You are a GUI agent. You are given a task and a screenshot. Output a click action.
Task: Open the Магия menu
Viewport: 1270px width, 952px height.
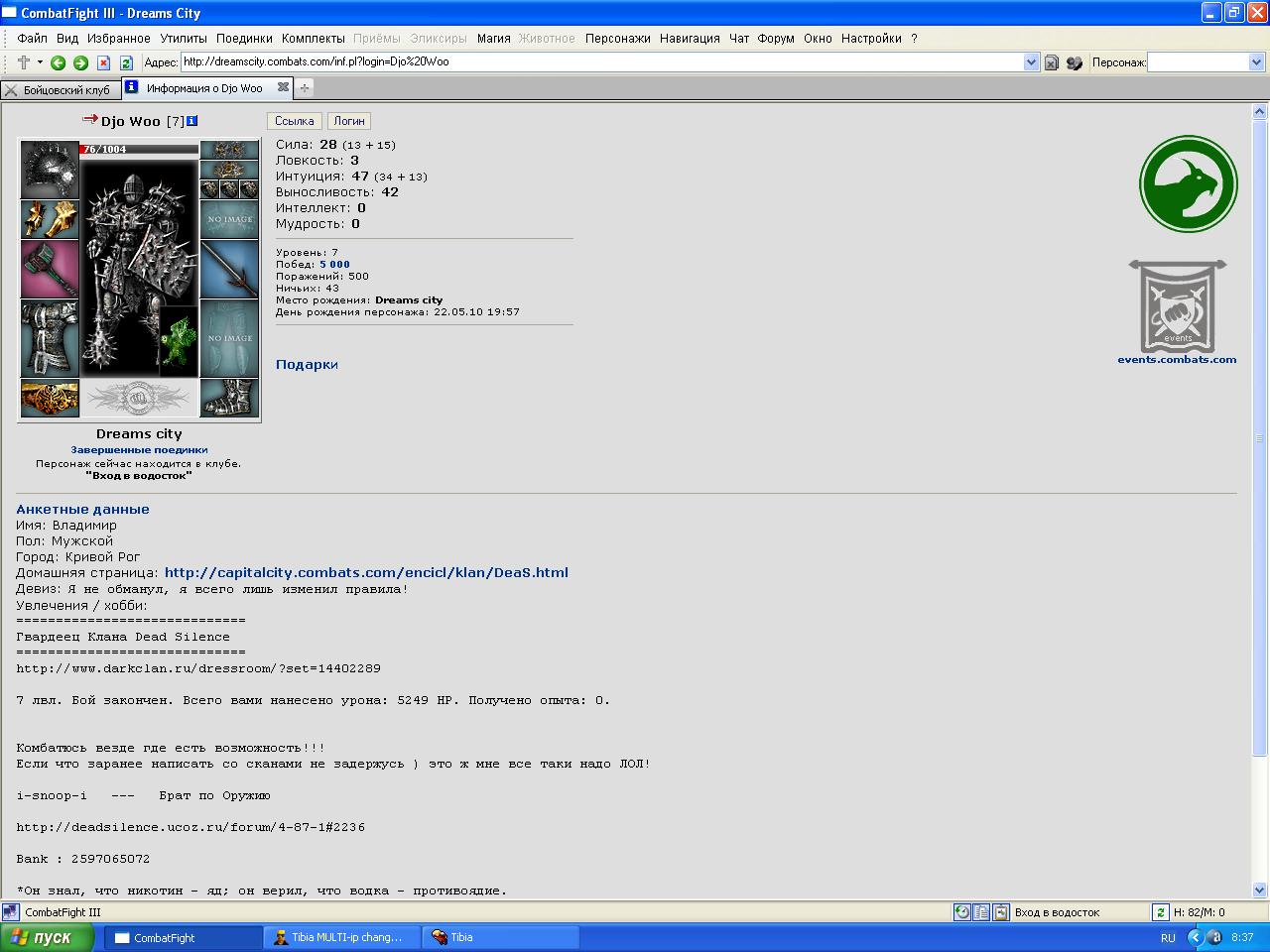(x=494, y=39)
